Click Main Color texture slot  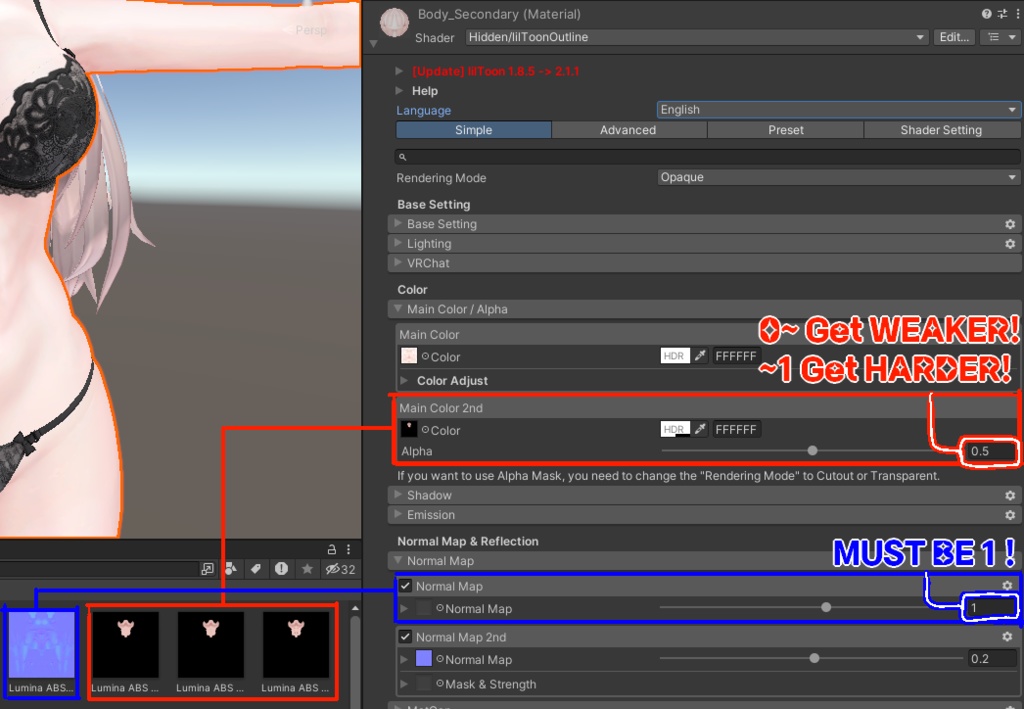click(409, 356)
